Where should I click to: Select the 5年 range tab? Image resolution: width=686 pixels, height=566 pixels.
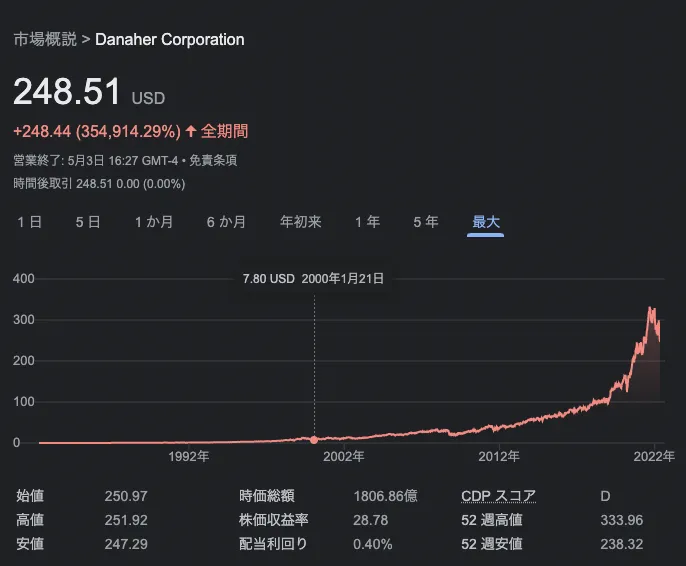pyautogui.click(x=426, y=222)
